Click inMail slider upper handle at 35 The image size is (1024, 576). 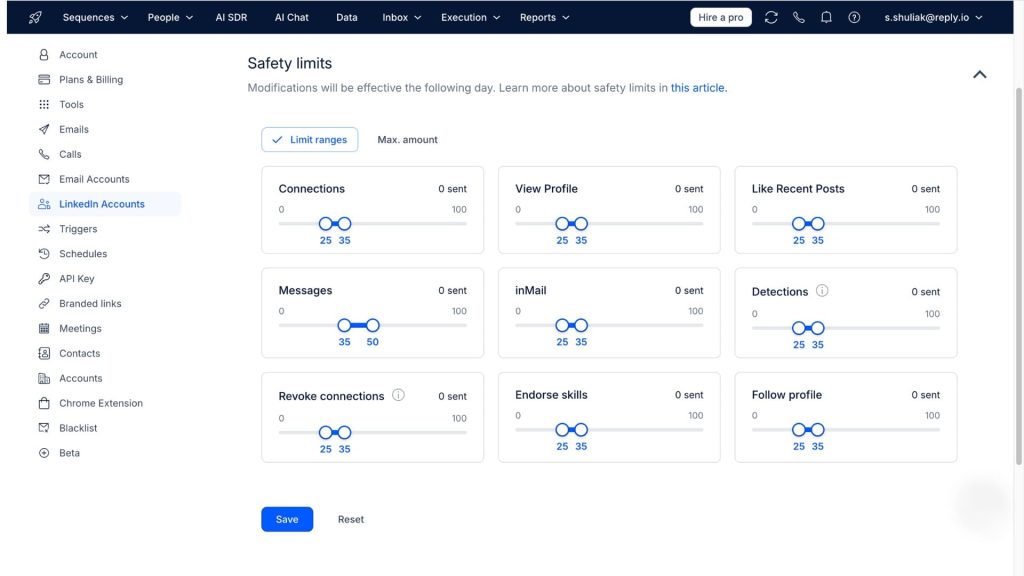click(x=581, y=325)
